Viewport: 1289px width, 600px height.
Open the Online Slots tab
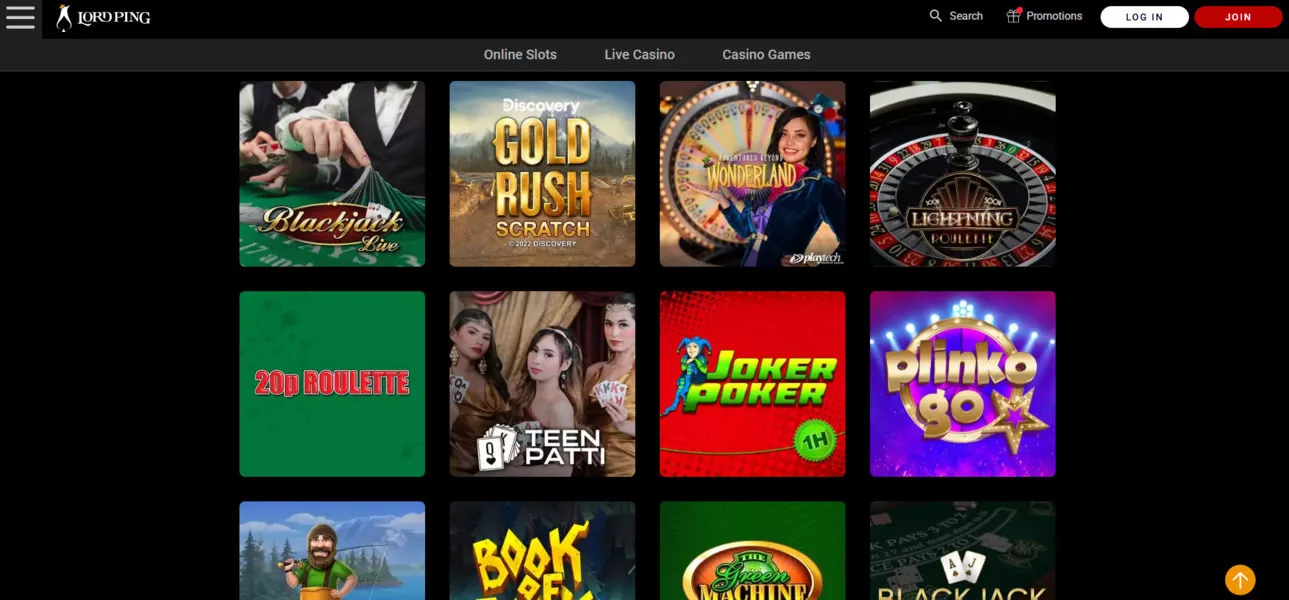[x=520, y=55]
